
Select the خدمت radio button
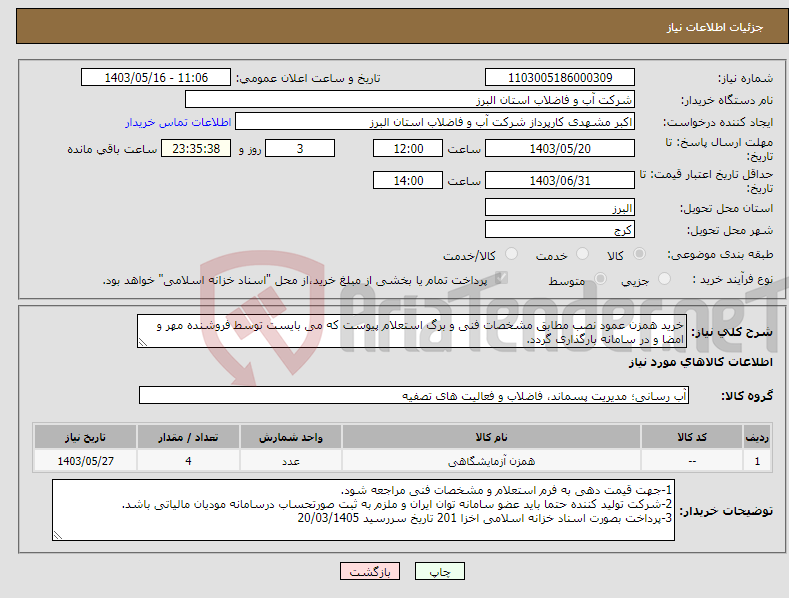tap(582, 254)
